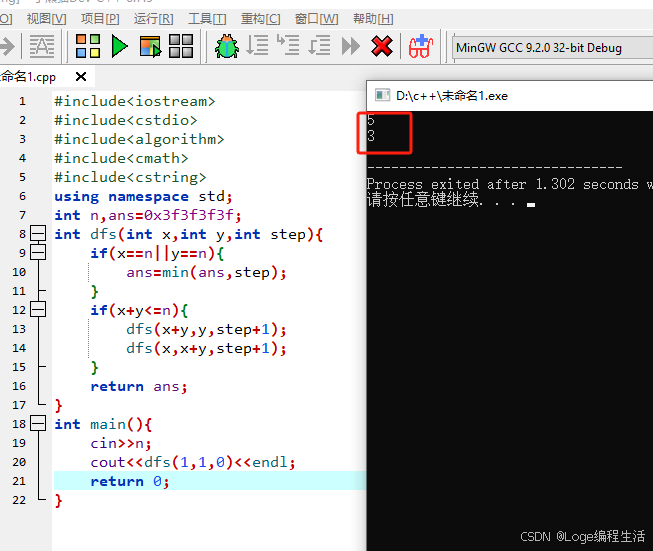This screenshot has width=653, height=551.
Task: Open the 窗口[W] menu
Action: [316, 19]
